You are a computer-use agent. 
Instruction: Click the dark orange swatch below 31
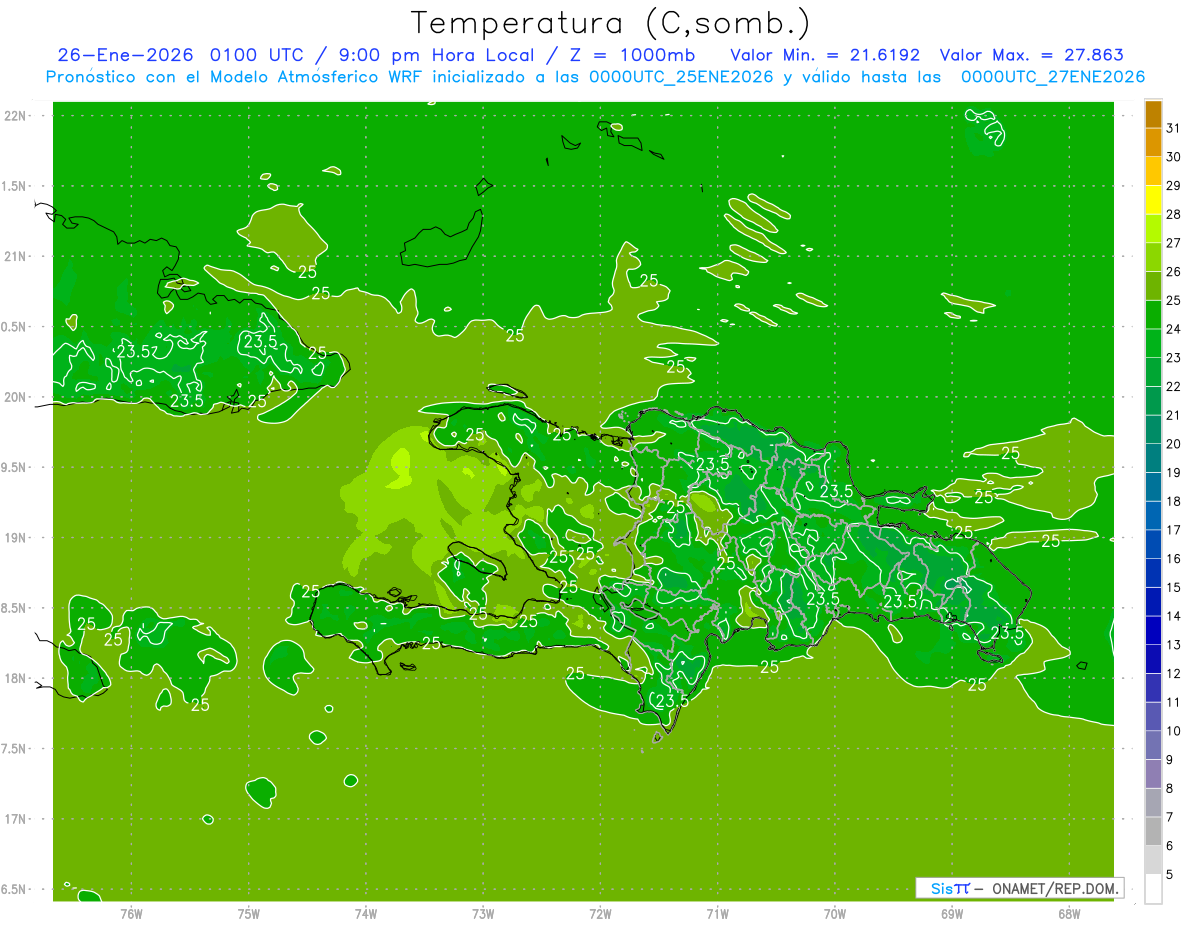pyautogui.click(x=1153, y=143)
